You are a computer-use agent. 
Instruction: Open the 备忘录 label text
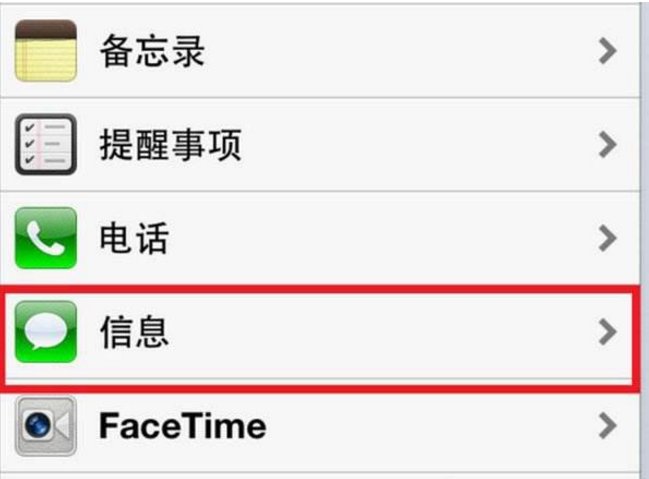click(152, 52)
